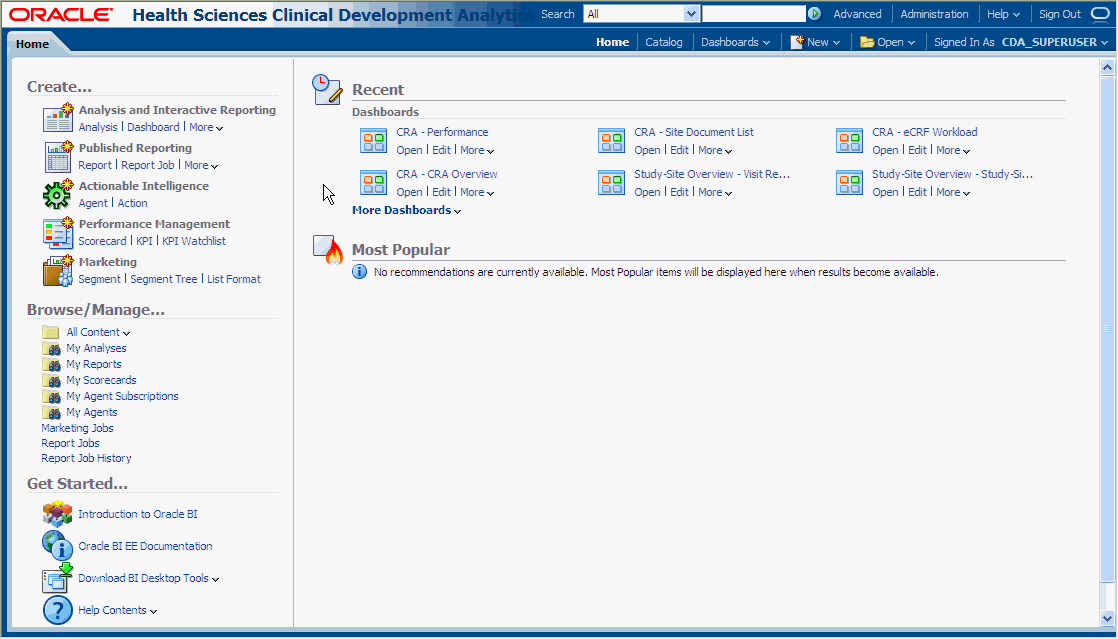Create a new Analysis
The width and height of the screenshot is (1118, 639).
(x=98, y=128)
